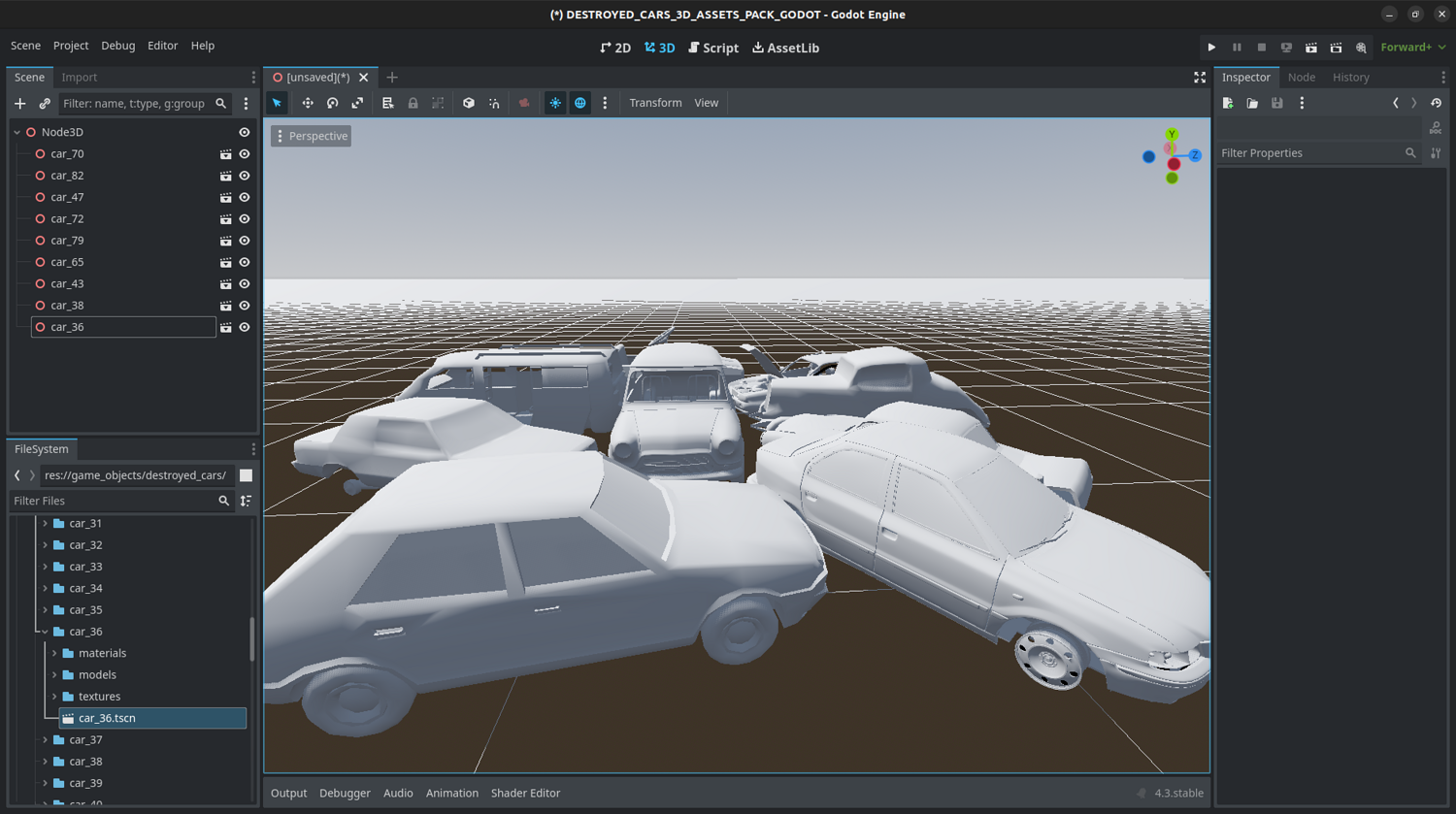Hide the car_82 node
1456x814 pixels.
pyautogui.click(x=245, y=176)
